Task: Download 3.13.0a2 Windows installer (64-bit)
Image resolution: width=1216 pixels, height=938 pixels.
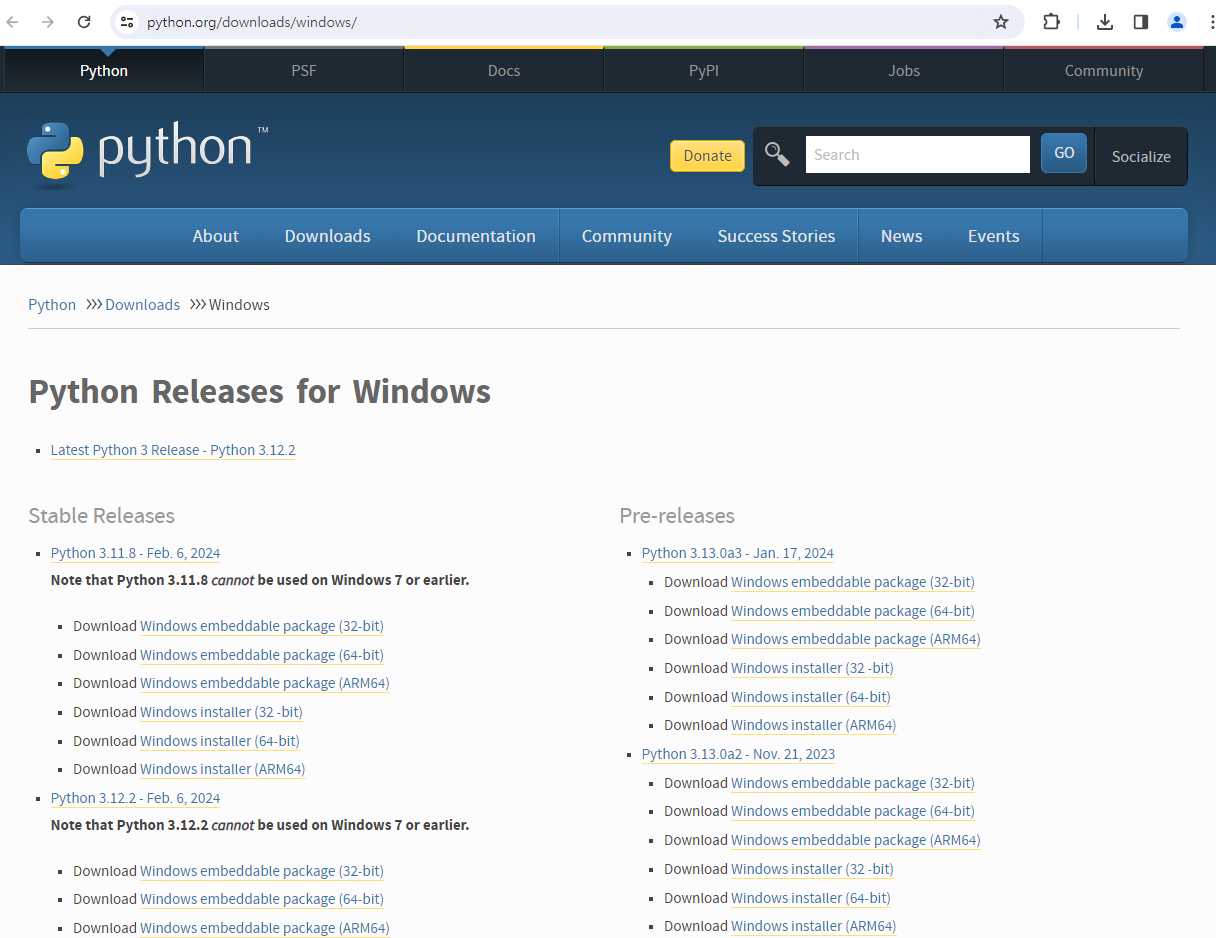Action: coord(811,898)
